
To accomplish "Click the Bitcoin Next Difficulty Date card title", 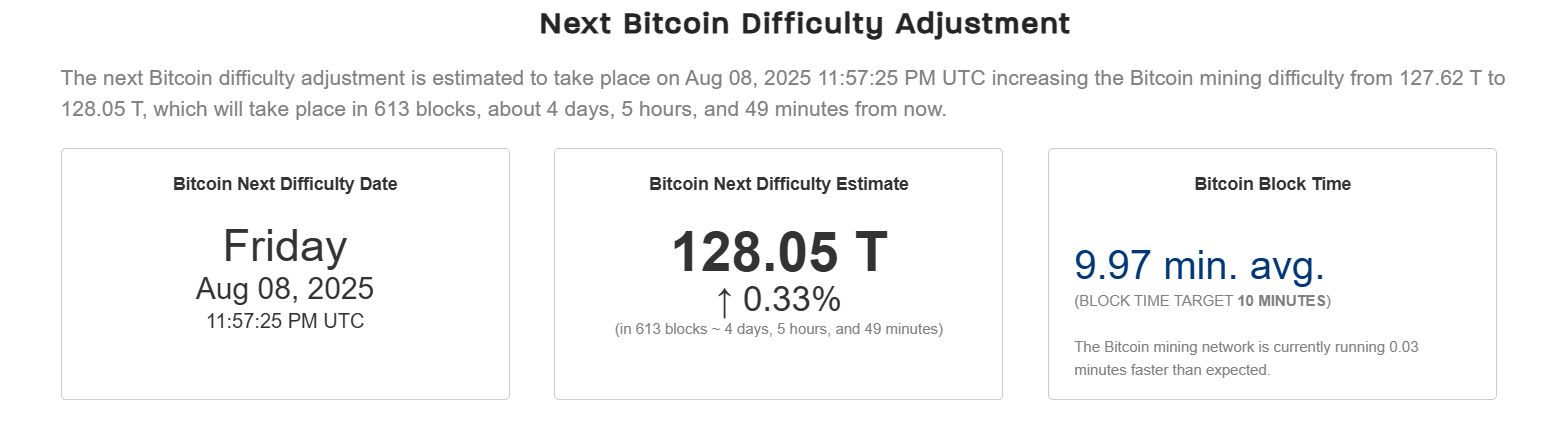I will click(x=285, y=184).
